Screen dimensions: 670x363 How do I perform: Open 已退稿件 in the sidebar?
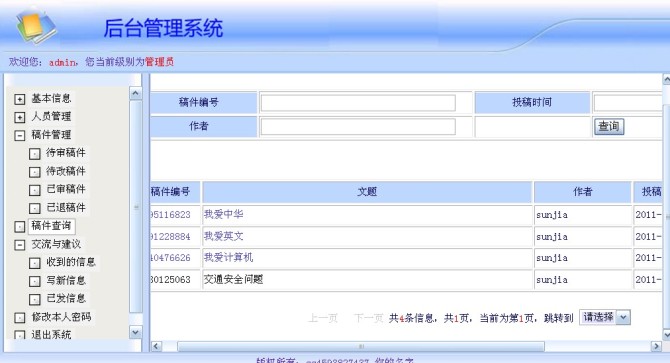tap(66, 208)
